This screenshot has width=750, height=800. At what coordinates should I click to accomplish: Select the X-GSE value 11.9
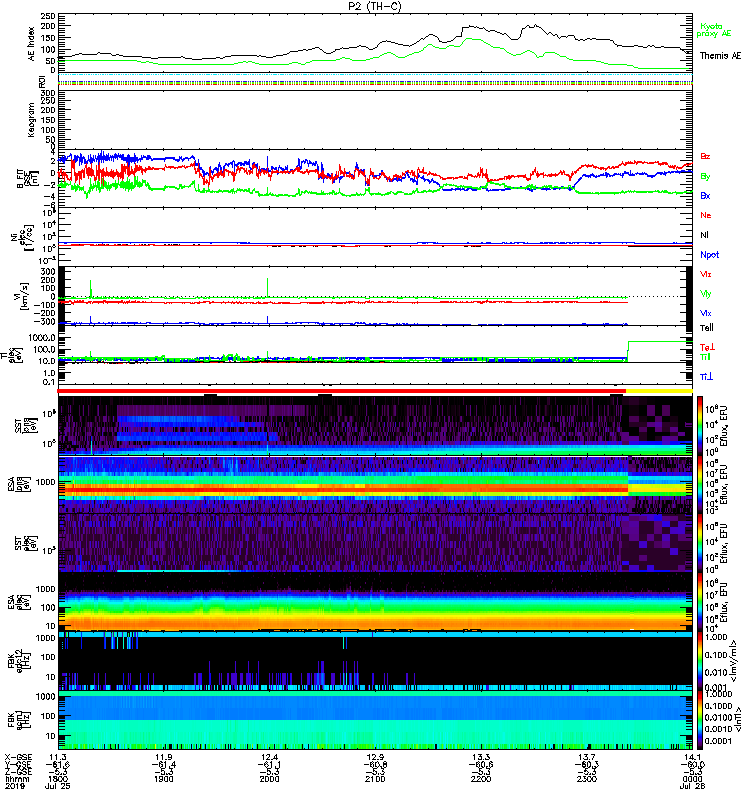tap(163, 757)
